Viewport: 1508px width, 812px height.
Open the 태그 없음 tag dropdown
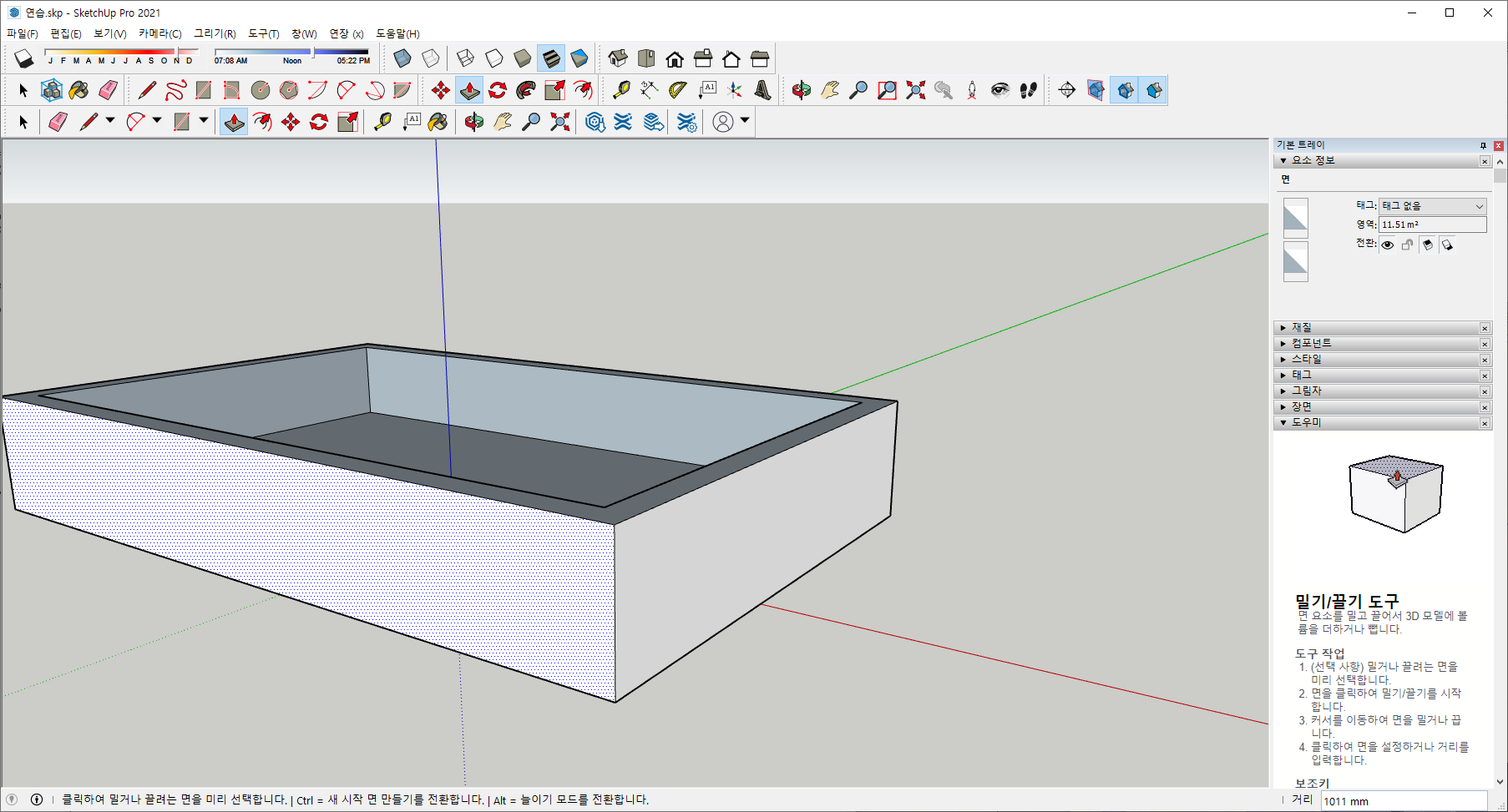tap(1432, 206)
